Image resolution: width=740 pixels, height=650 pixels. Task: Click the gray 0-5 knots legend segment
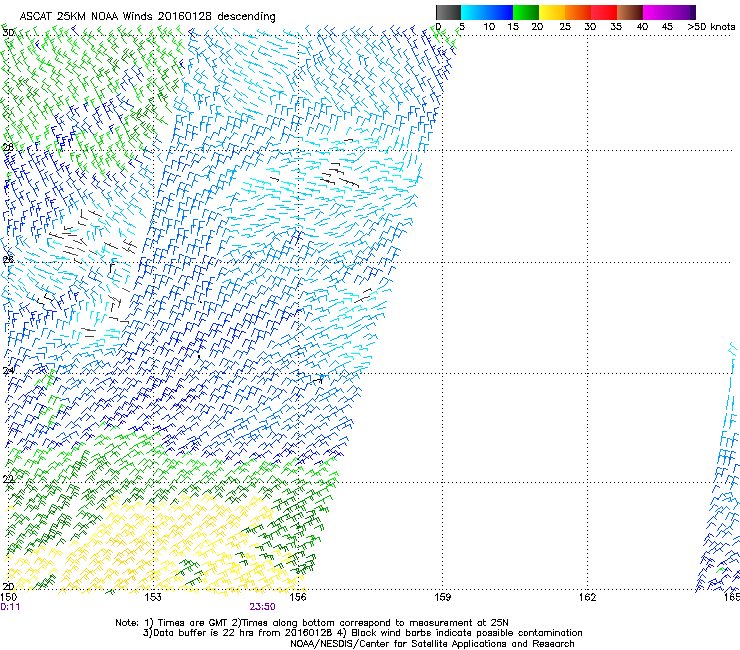pyautogui.click(x=448, y=12)
